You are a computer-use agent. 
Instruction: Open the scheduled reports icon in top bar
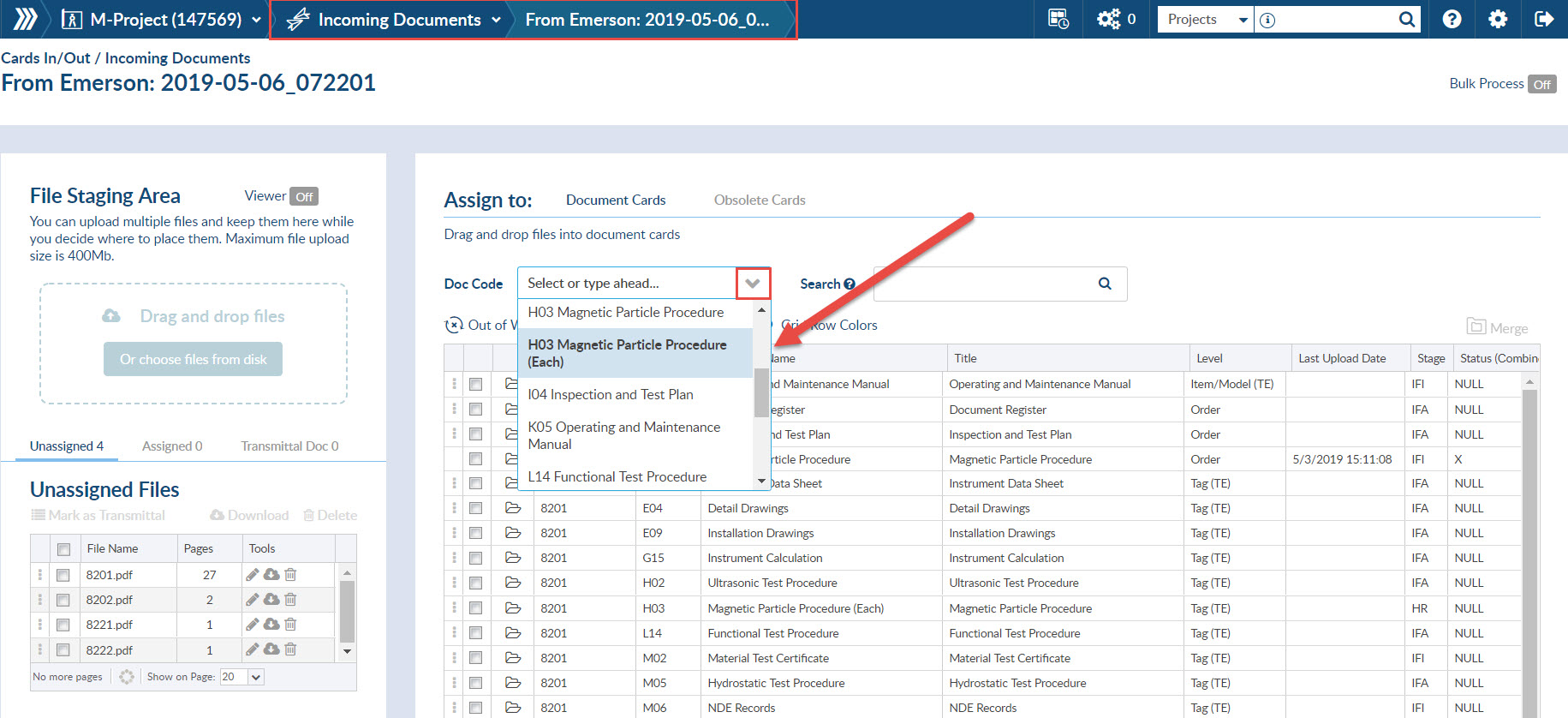coord(1058,19)
